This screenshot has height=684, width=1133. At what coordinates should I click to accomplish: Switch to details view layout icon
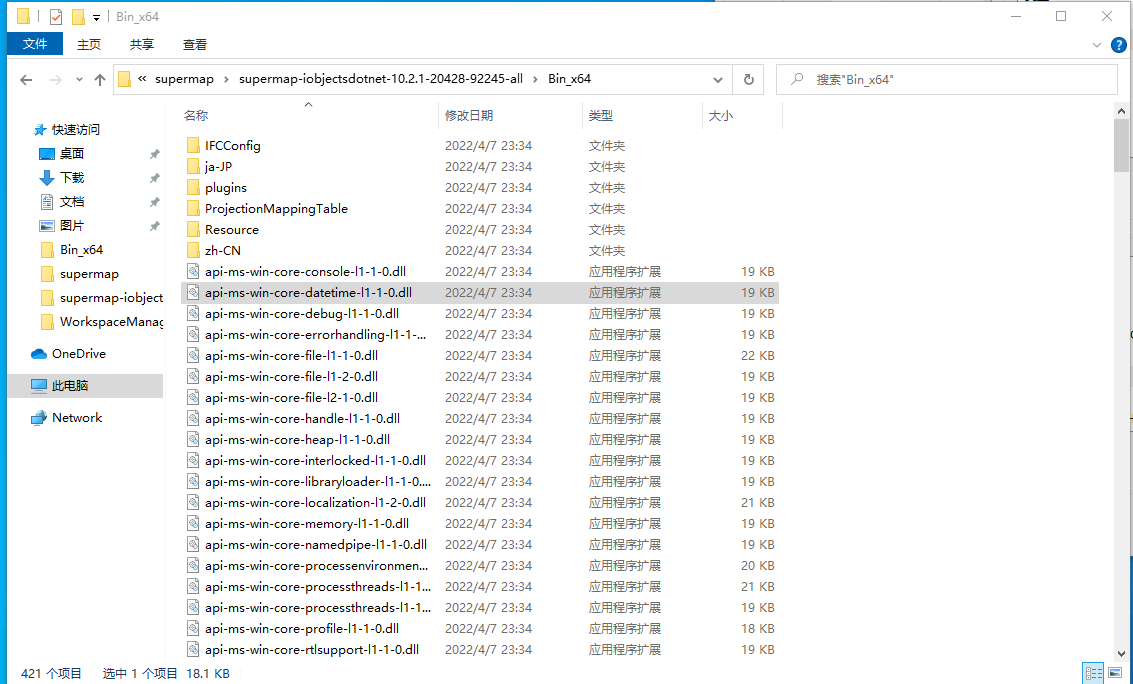coord(1093,672)
